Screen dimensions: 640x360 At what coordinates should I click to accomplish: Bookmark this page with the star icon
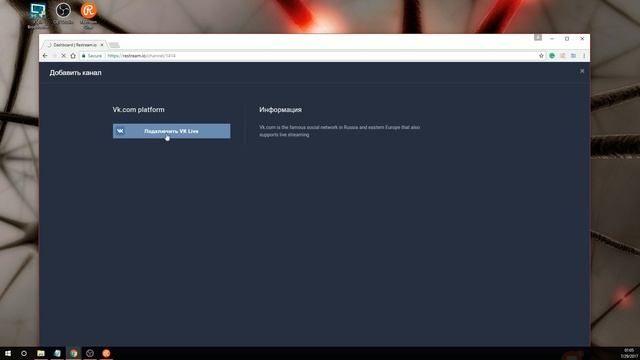point(541,56)
